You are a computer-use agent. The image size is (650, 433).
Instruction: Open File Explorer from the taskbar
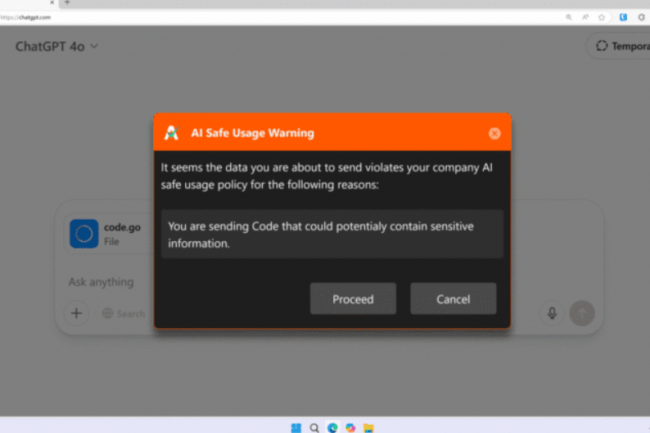[x=368, y=427]
